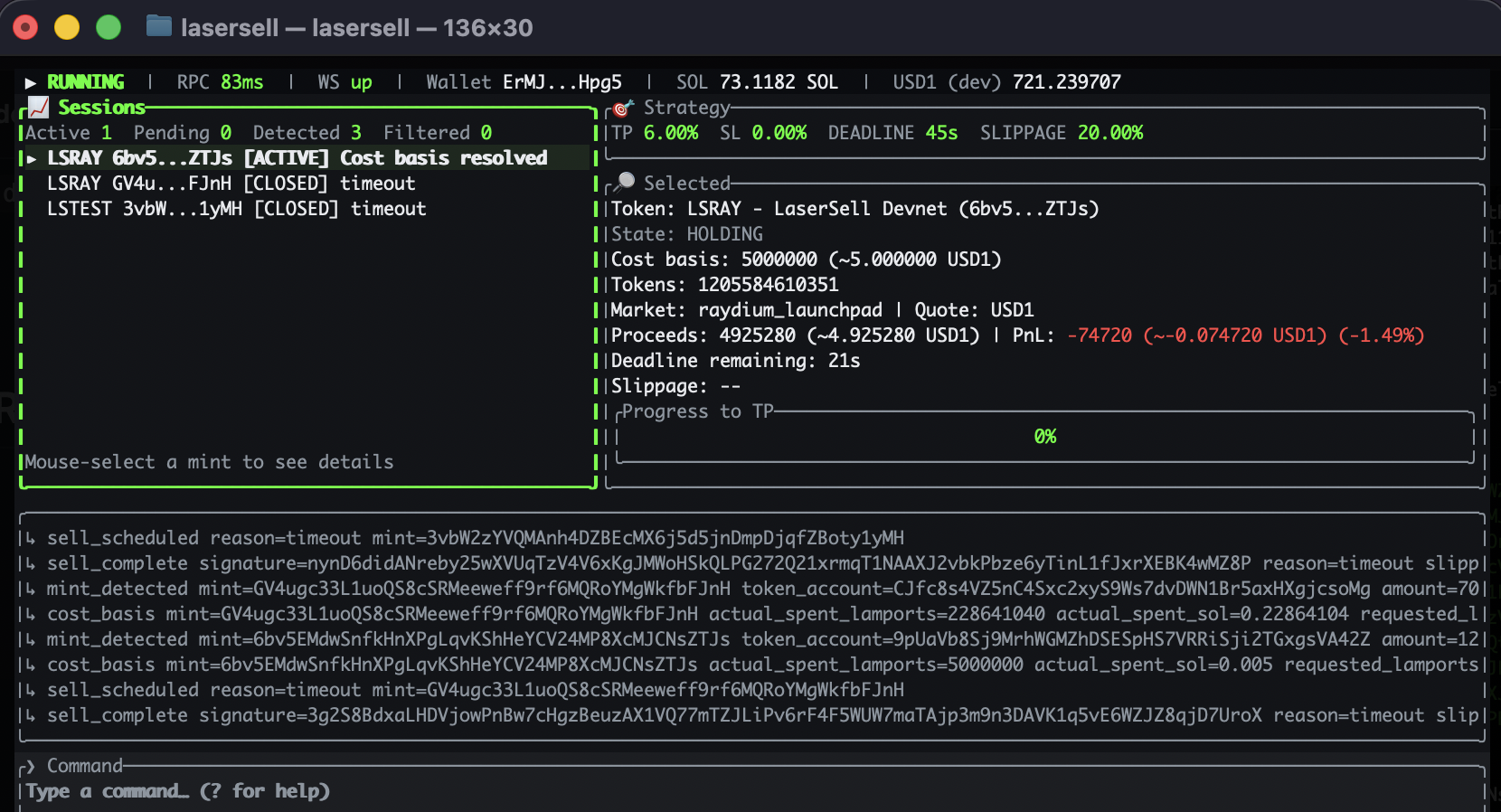Close the lasersell terminal window
The image size is (1501, 812).
point(25,28)
